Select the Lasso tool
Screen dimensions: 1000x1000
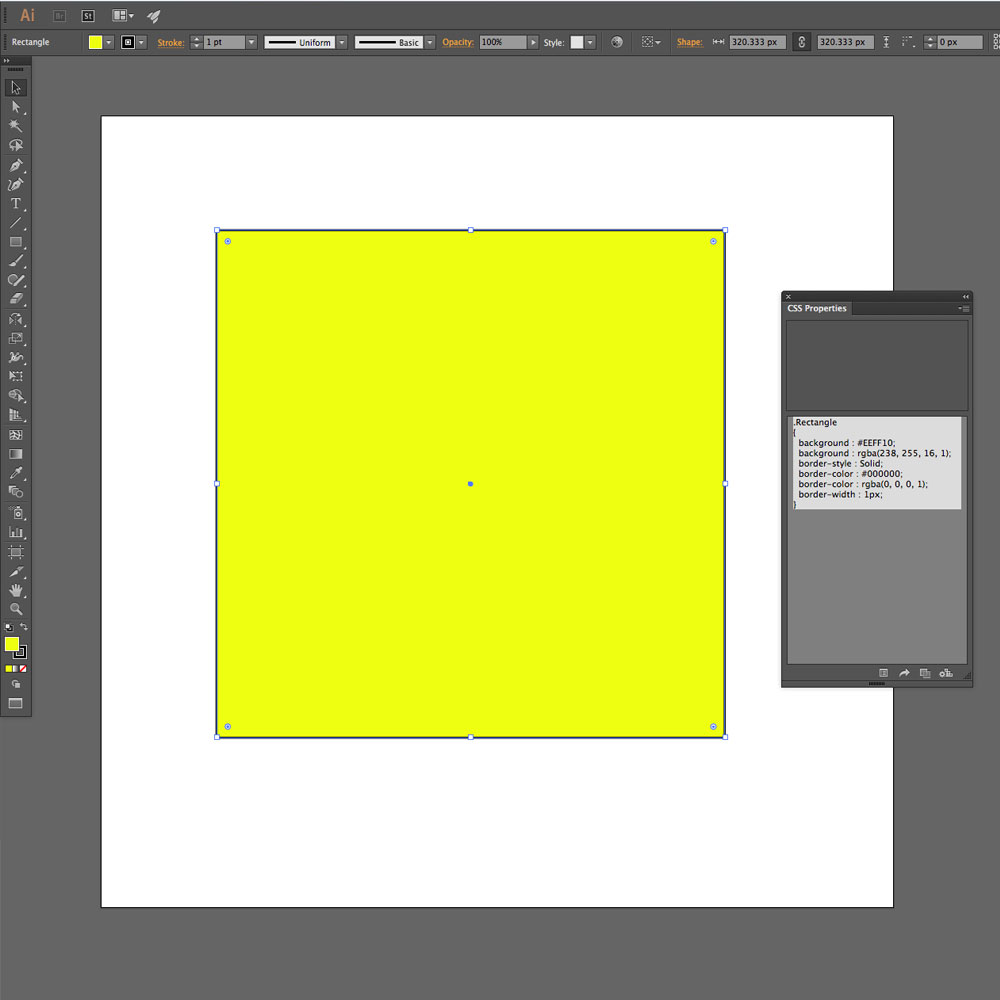coord(16,145)
